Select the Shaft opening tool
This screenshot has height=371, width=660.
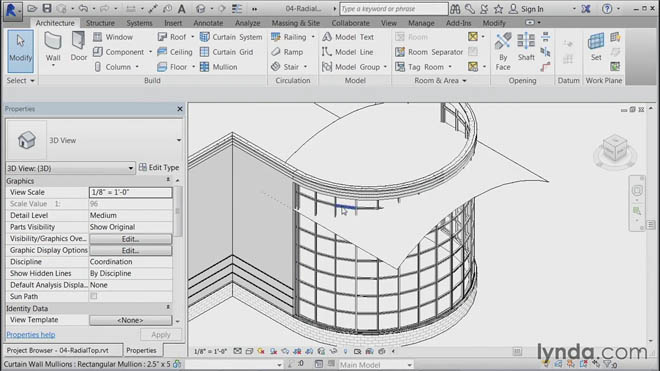pos(526,47)
